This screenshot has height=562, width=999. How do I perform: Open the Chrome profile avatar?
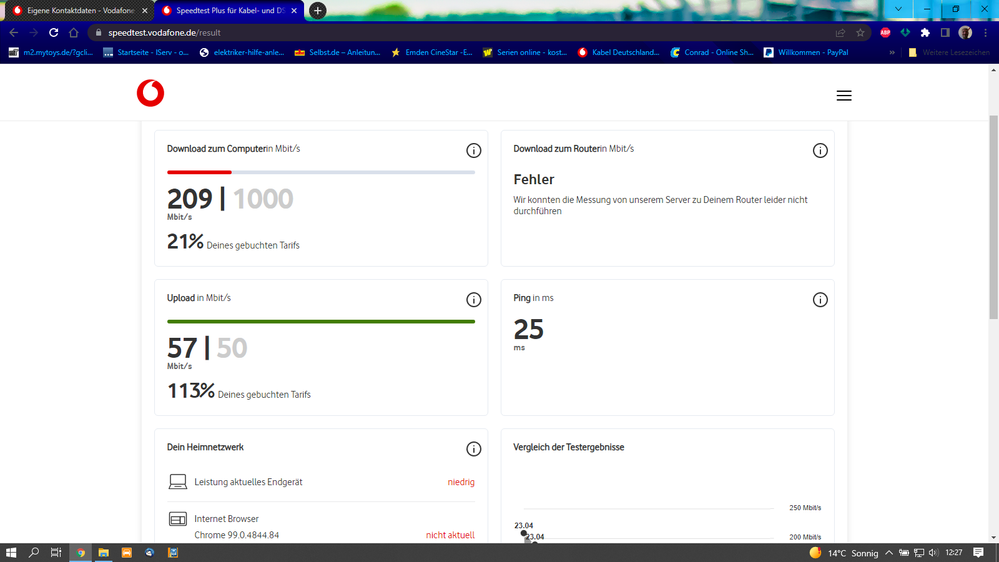pyautogui.click(x=965, y=32)
